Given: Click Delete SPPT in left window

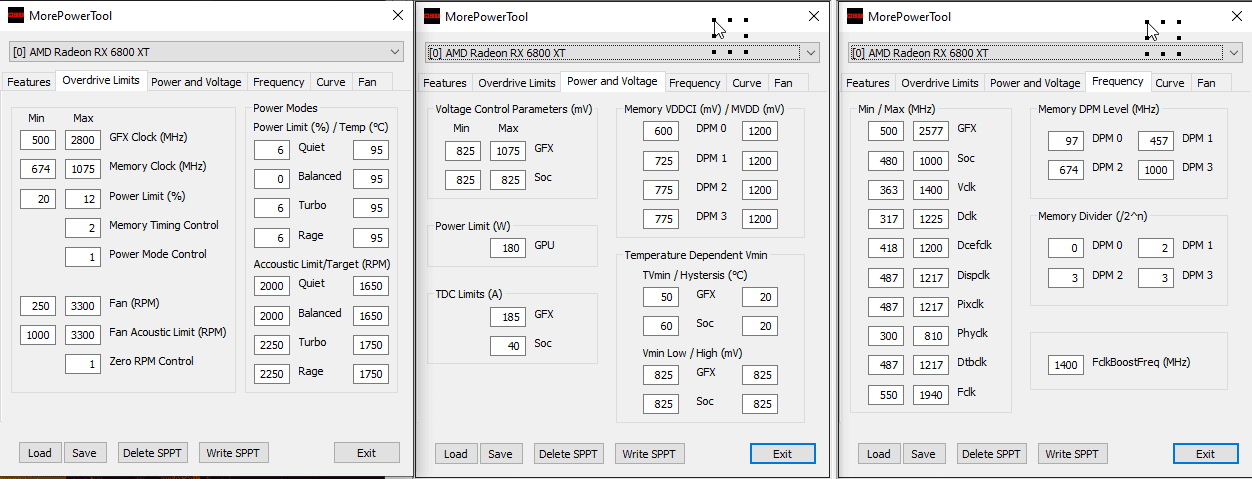Looking at the screenshot, I should 152,453.
